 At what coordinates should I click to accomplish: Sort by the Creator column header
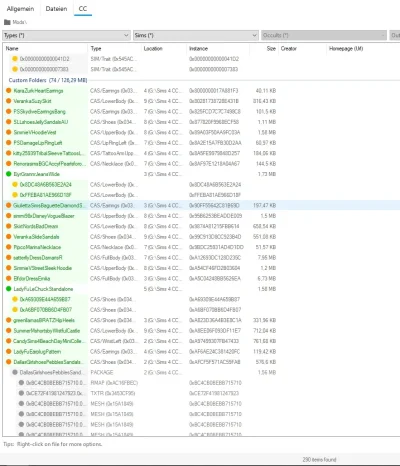pyautogui.click(x=289, y=48)
